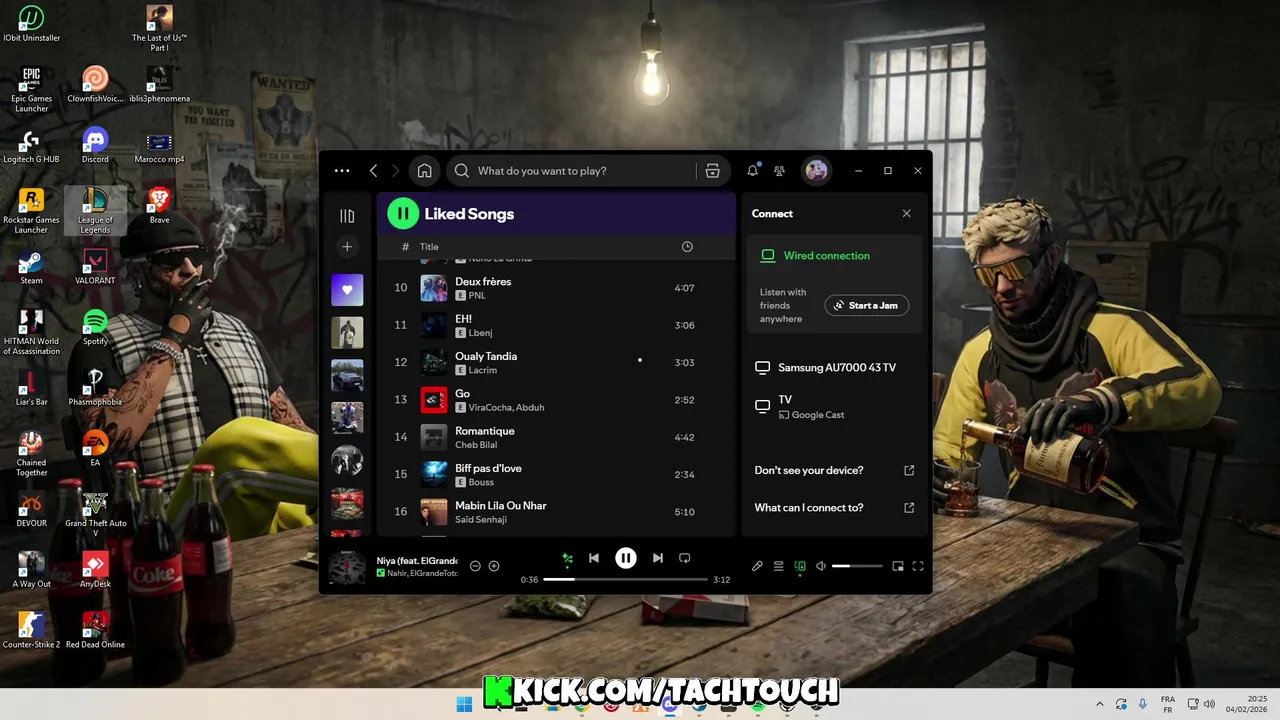Open the What's New notifications bell
Screen dimensions: 1280x720
coord(753,171)
